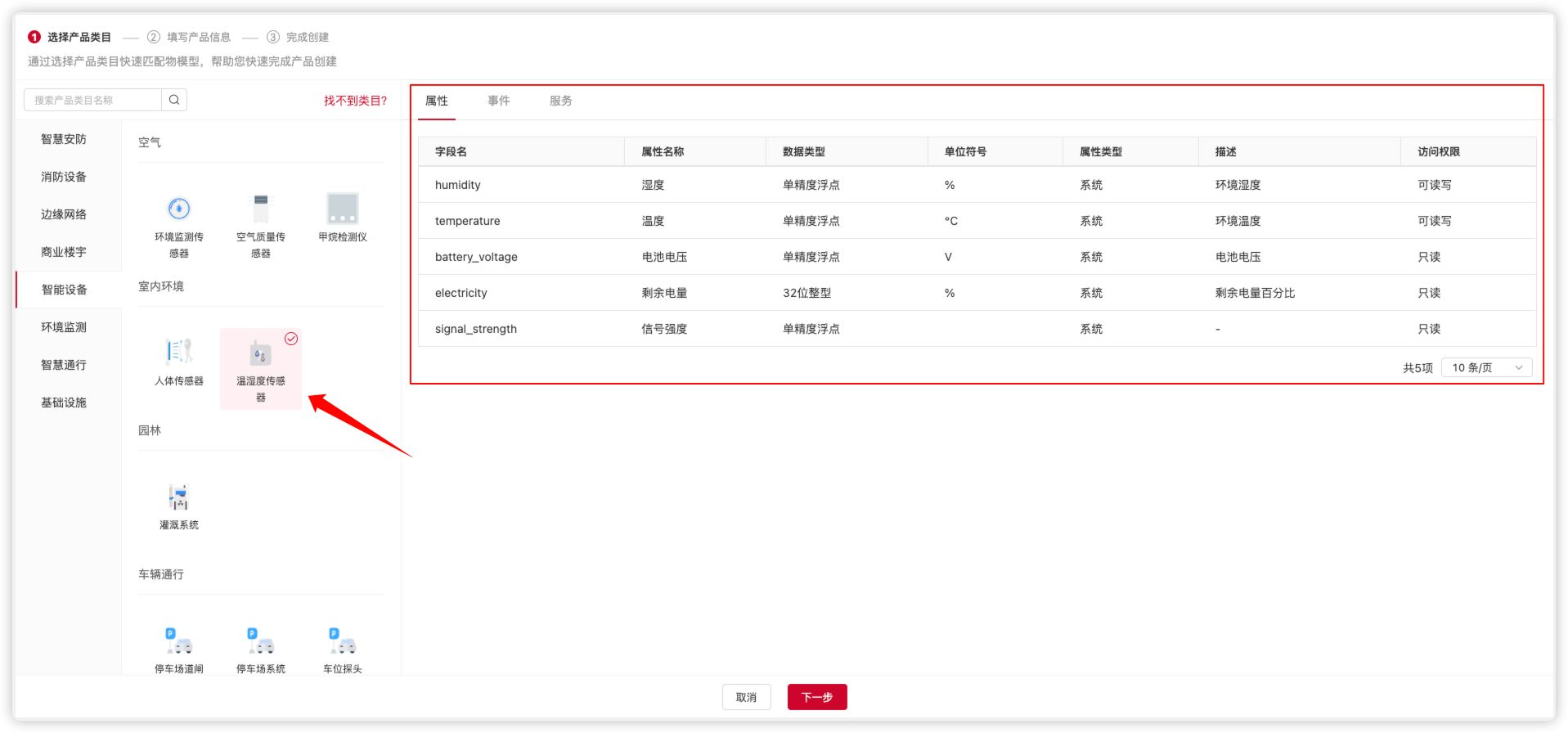Choose the 空气质量传感器 category icon
Viewport: 1568px width, 733px height.
coord(260,209)
